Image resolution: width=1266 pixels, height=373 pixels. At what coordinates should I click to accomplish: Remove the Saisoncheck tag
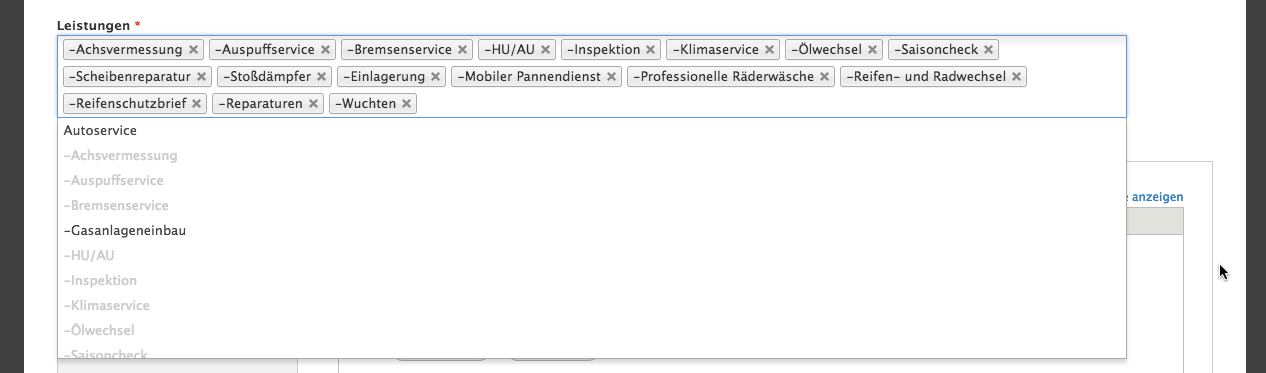pyautogui.click(x=988, y=49)
